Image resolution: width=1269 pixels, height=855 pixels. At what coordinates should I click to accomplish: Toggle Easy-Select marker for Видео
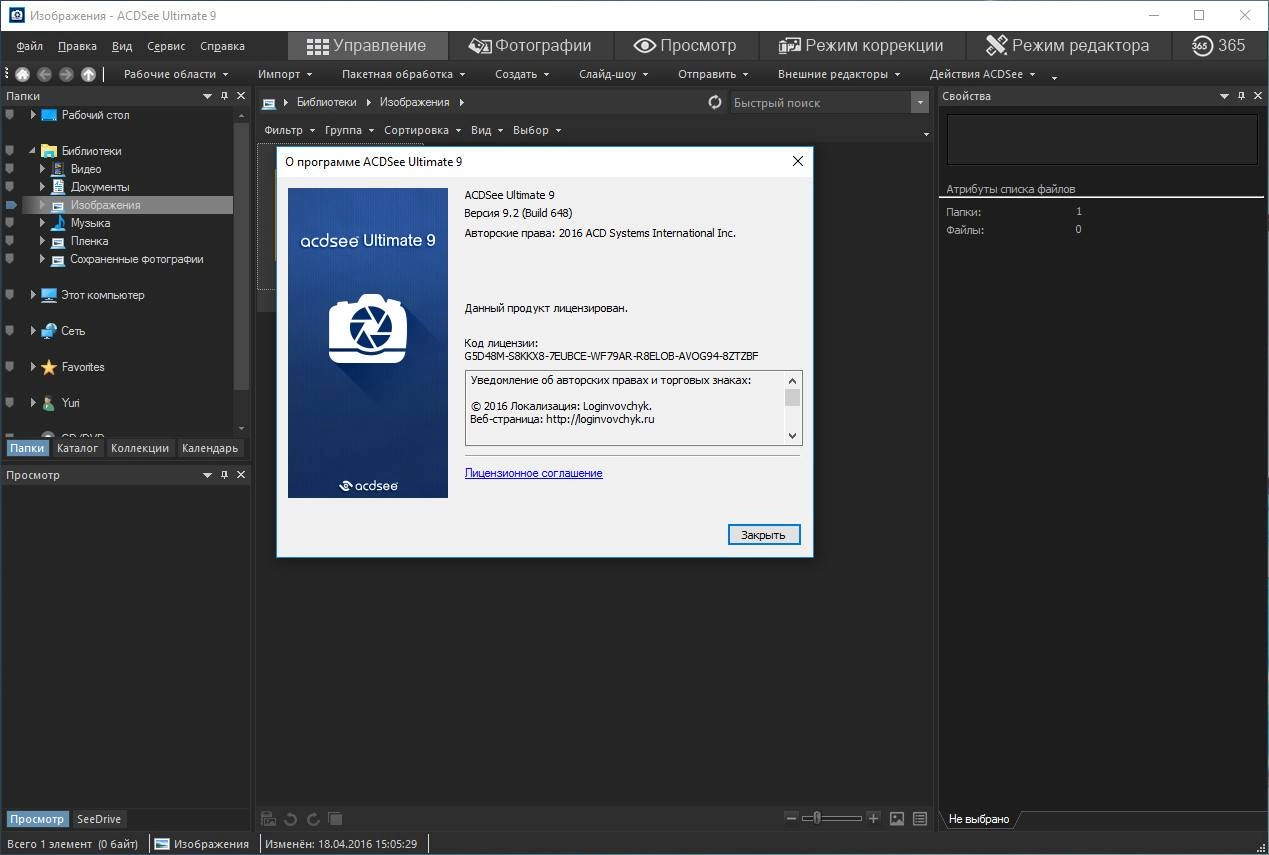click(x=11, y=169)
